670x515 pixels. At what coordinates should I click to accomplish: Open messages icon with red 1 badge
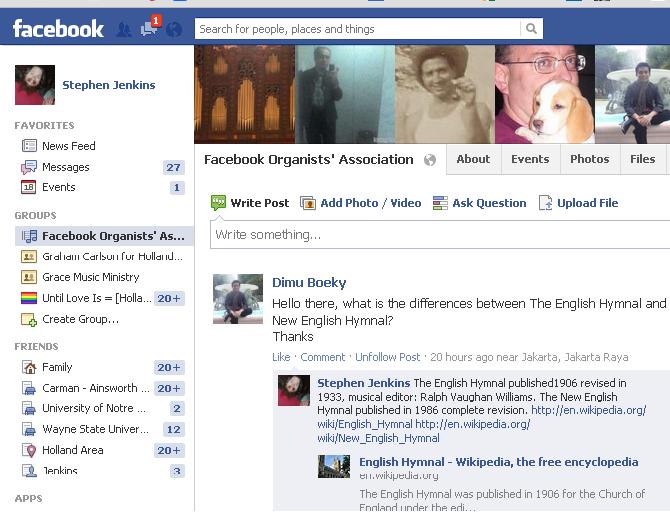(x=150, y=27)
